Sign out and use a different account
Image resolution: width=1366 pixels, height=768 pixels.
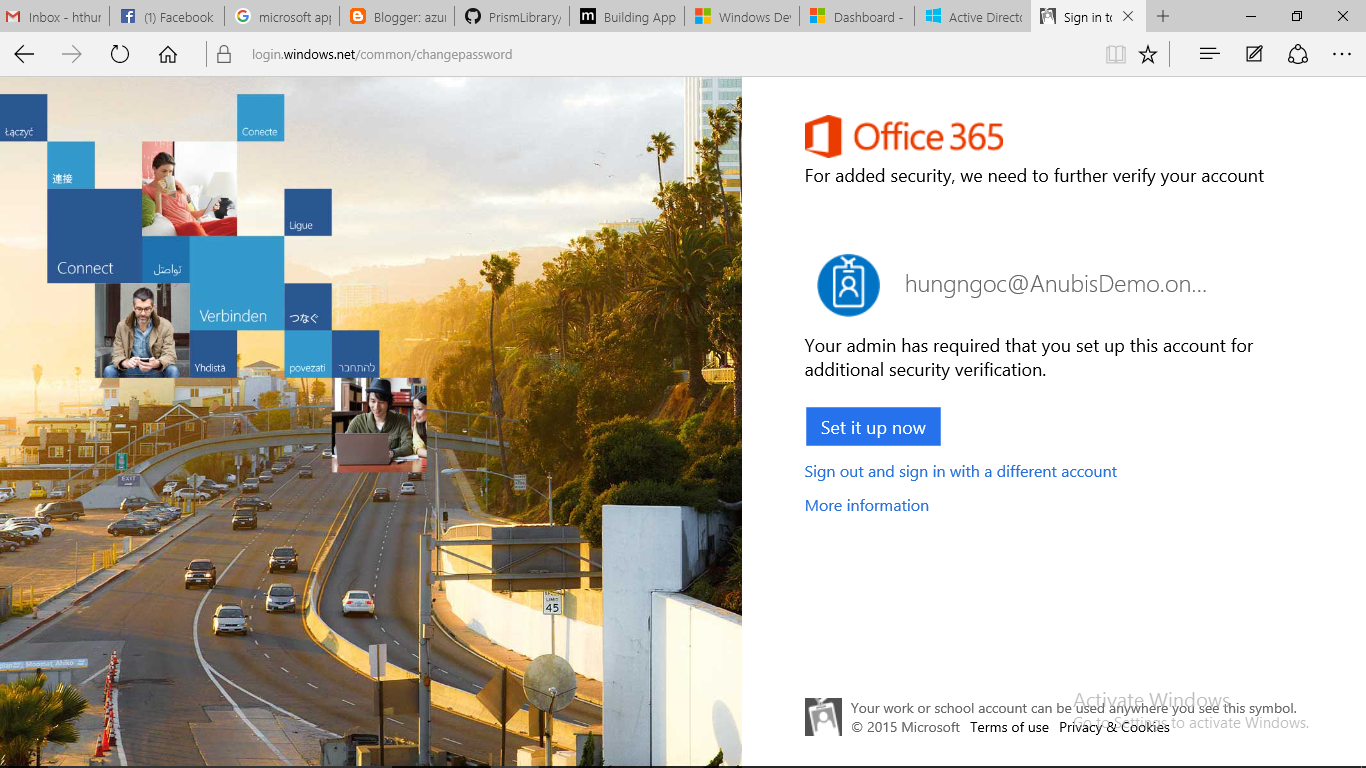pos(961,472)
